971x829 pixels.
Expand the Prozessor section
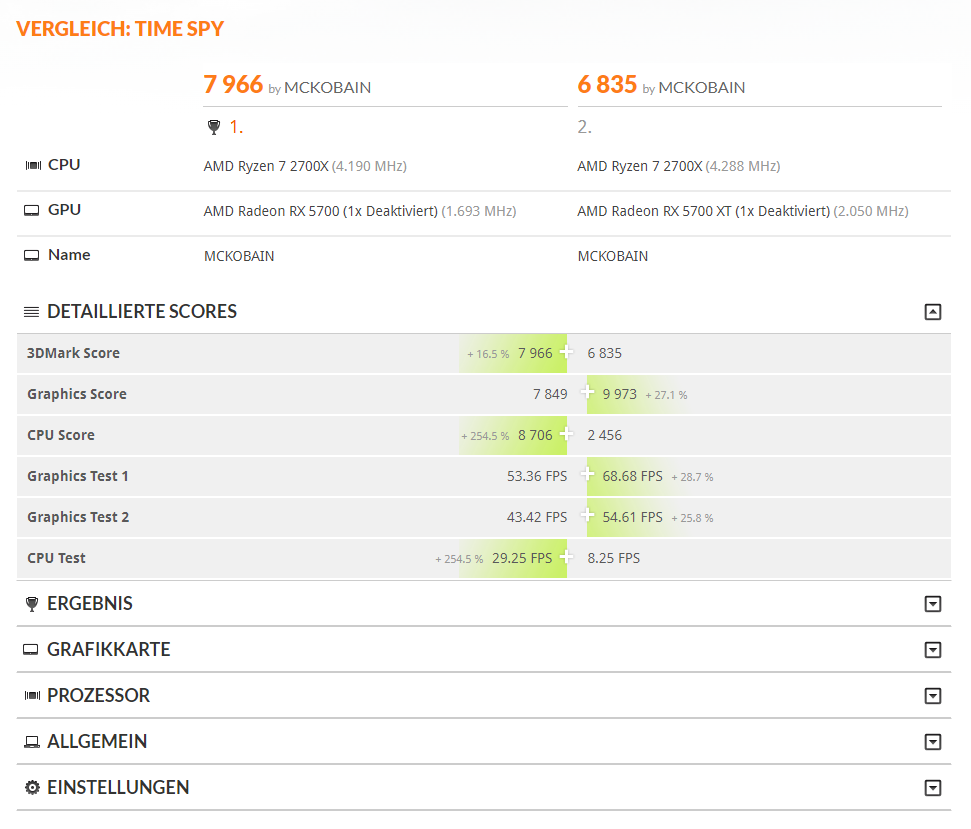point(933,696)
